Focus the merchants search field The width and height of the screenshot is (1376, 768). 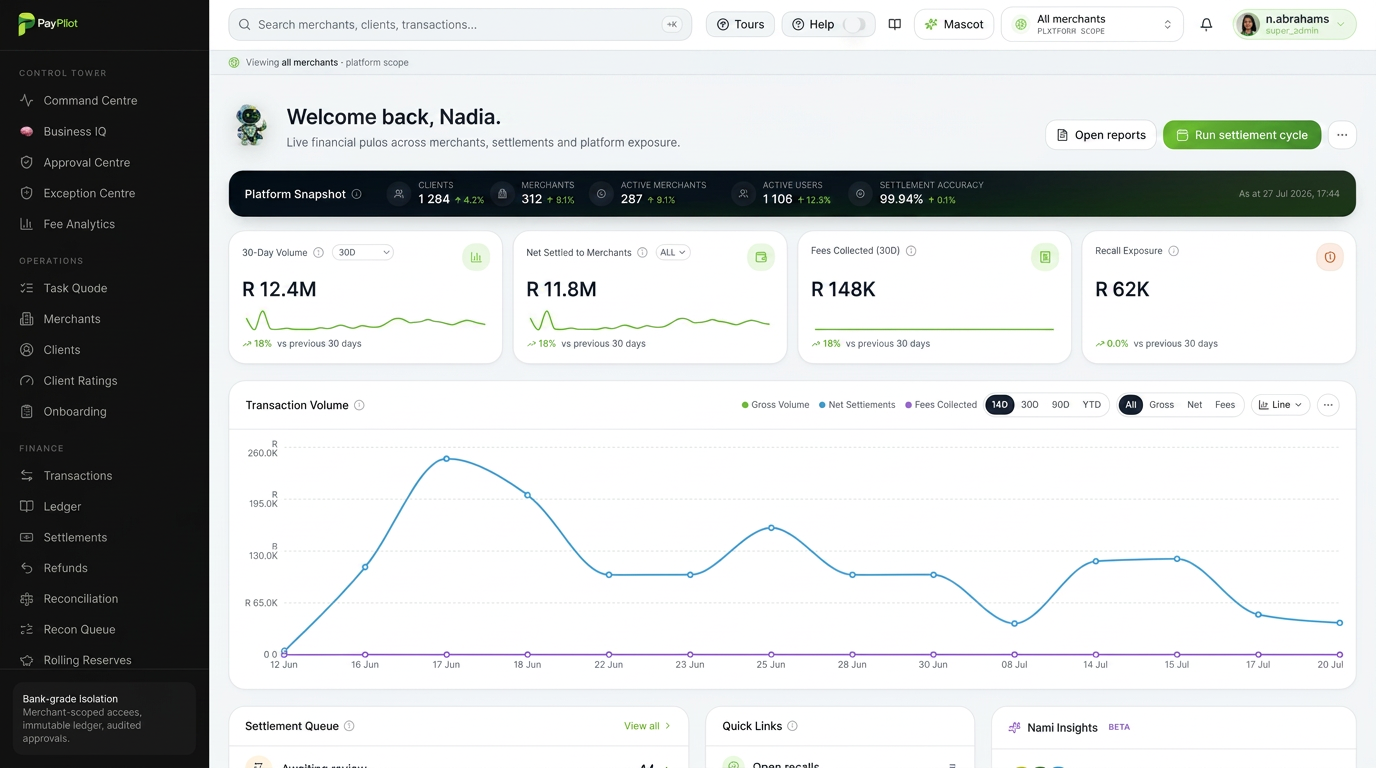(x=460, y=24)
